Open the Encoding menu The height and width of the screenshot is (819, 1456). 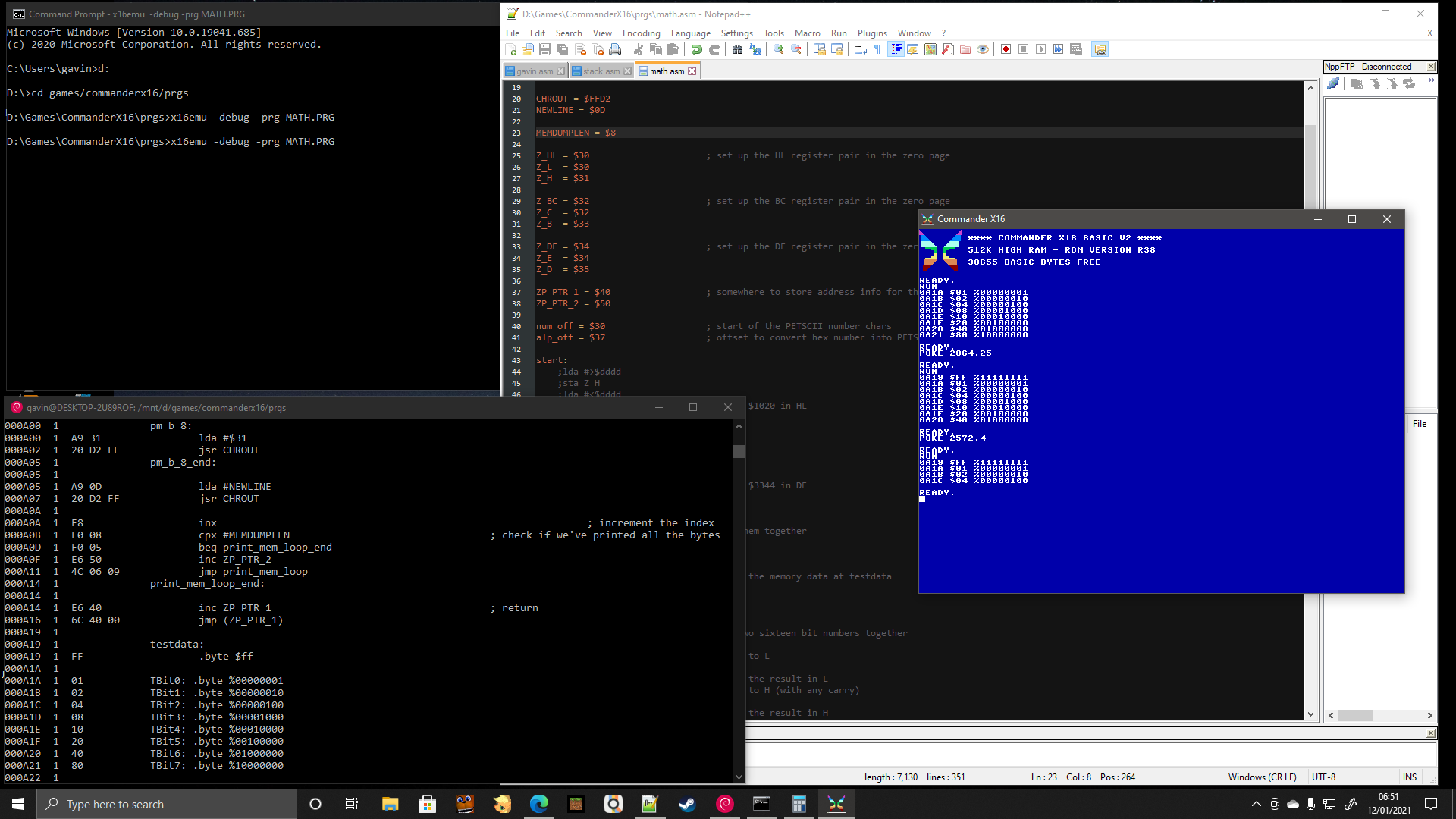point(642,33)
